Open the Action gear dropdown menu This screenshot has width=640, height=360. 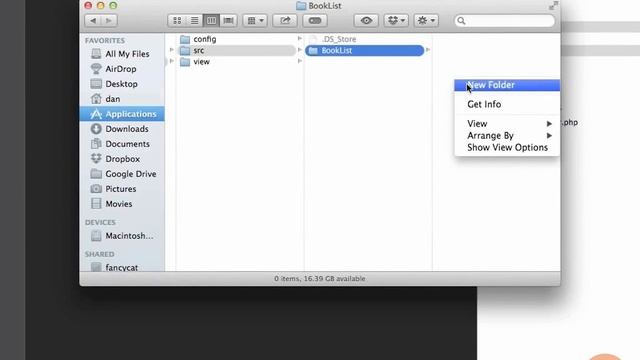pyautogui.click(x=426, y=20)
